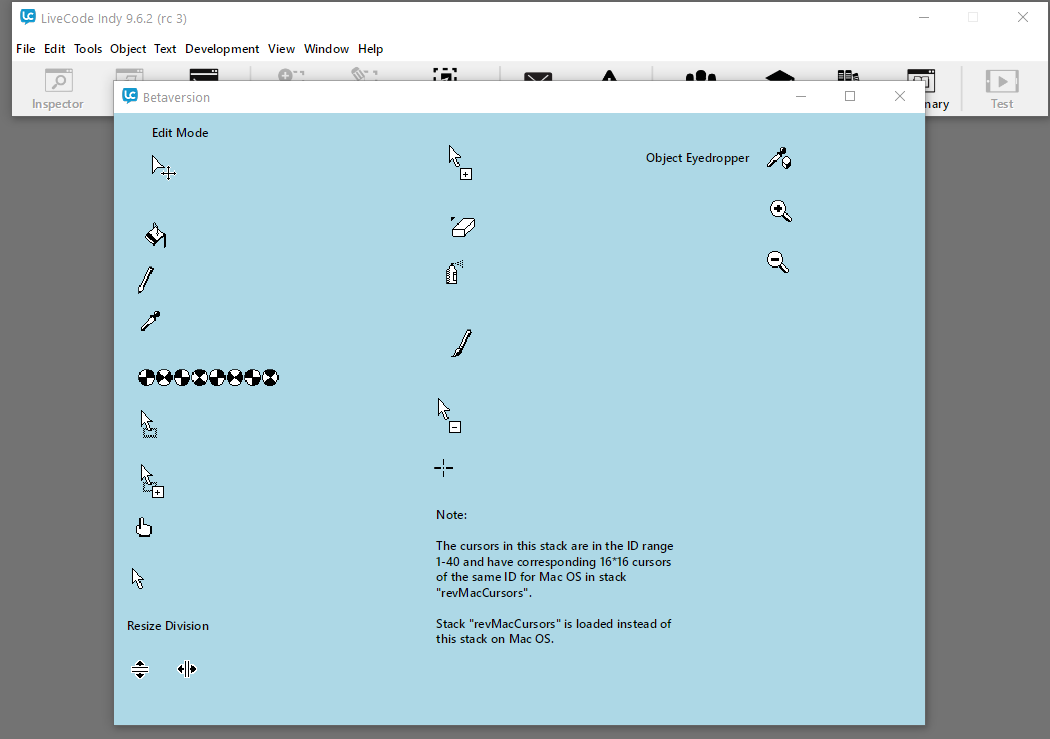Click the row of busy beachball cursors

208,378
